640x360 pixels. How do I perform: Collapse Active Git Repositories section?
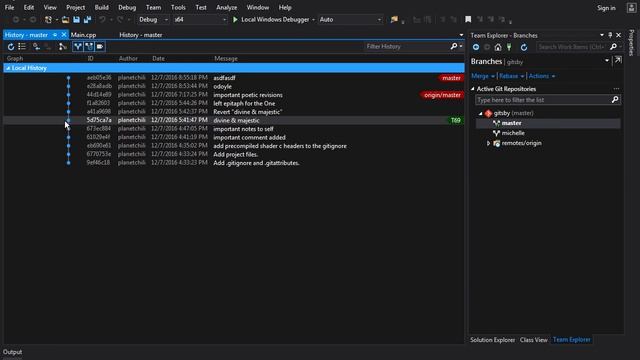473,89
